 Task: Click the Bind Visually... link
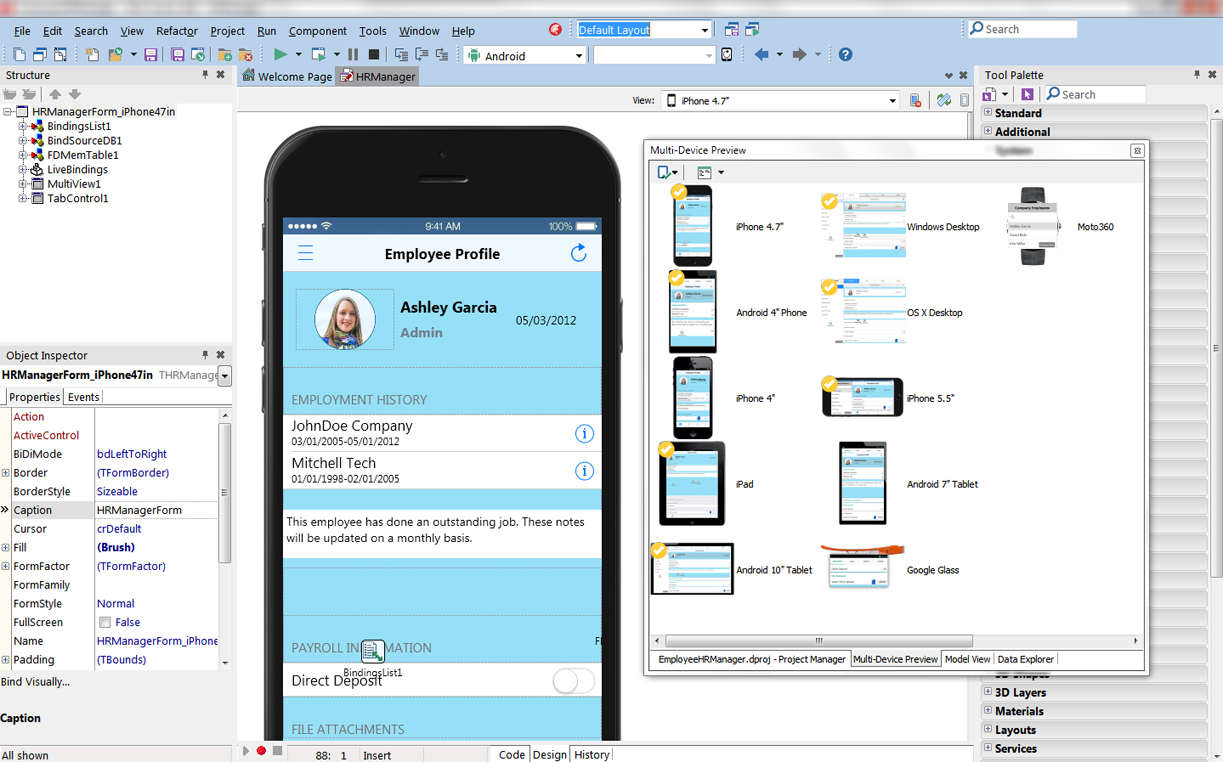click(x=36, y=682)
